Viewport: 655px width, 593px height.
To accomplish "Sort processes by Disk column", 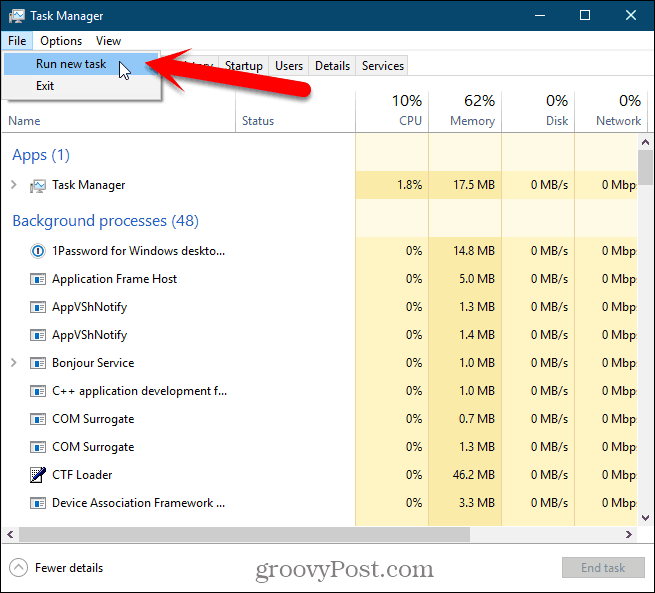I will 538,111.
